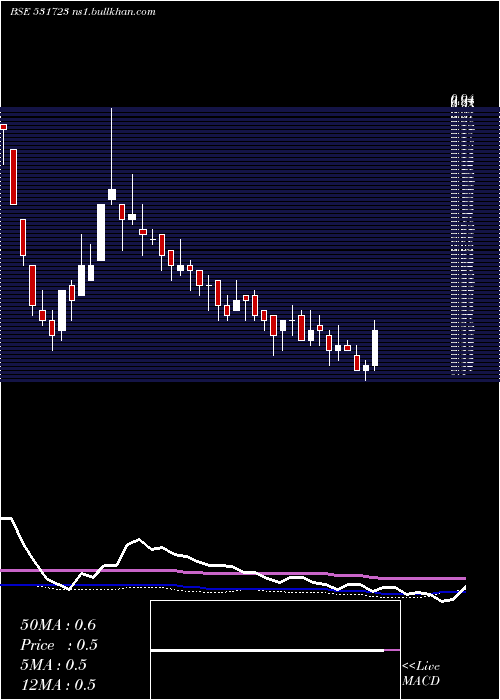This screenshot has height=700, width=500.
Task: Click the 'Price : 0.5' label
Action: tap(59, 645)
